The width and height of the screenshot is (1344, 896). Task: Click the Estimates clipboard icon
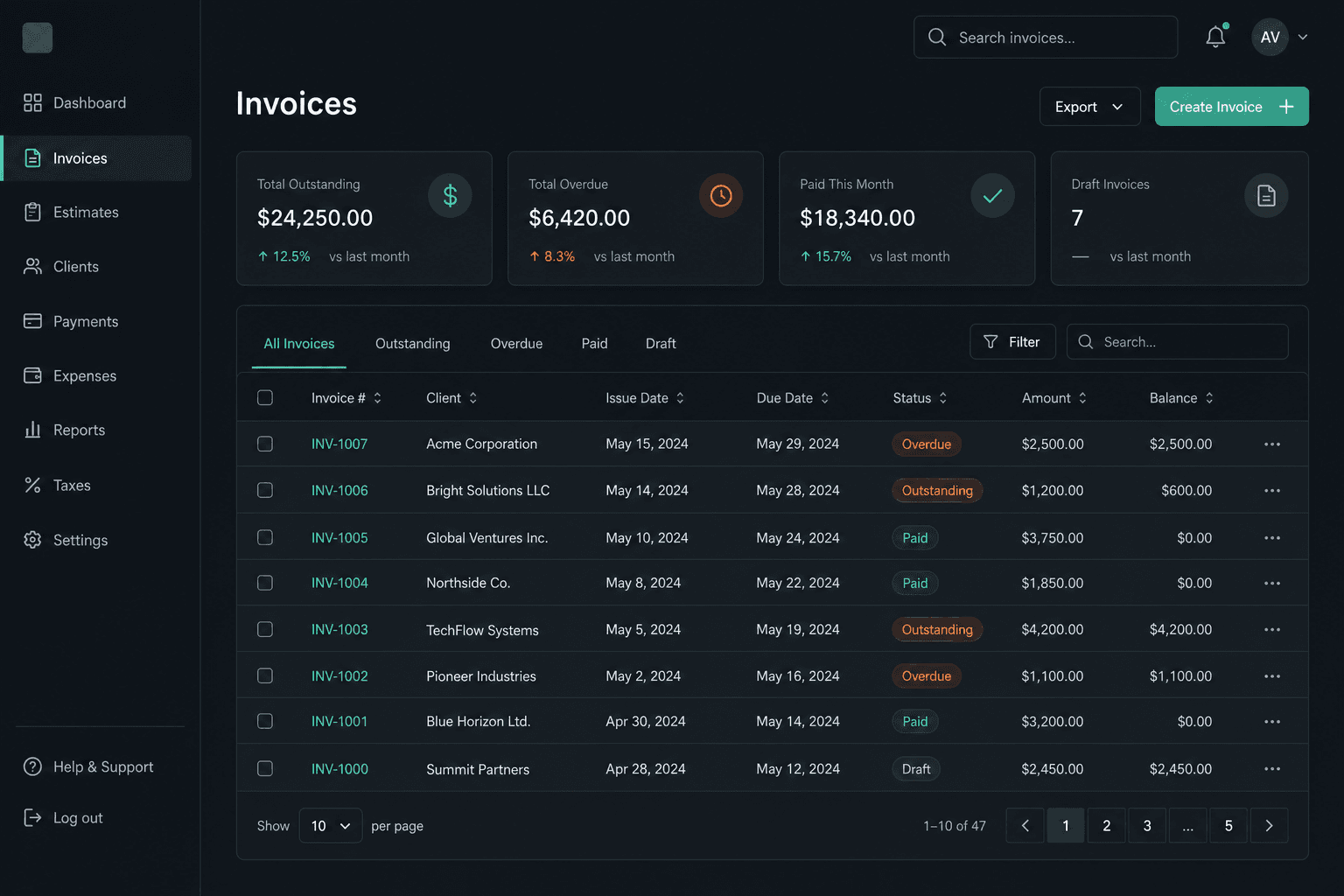[32, 212]
